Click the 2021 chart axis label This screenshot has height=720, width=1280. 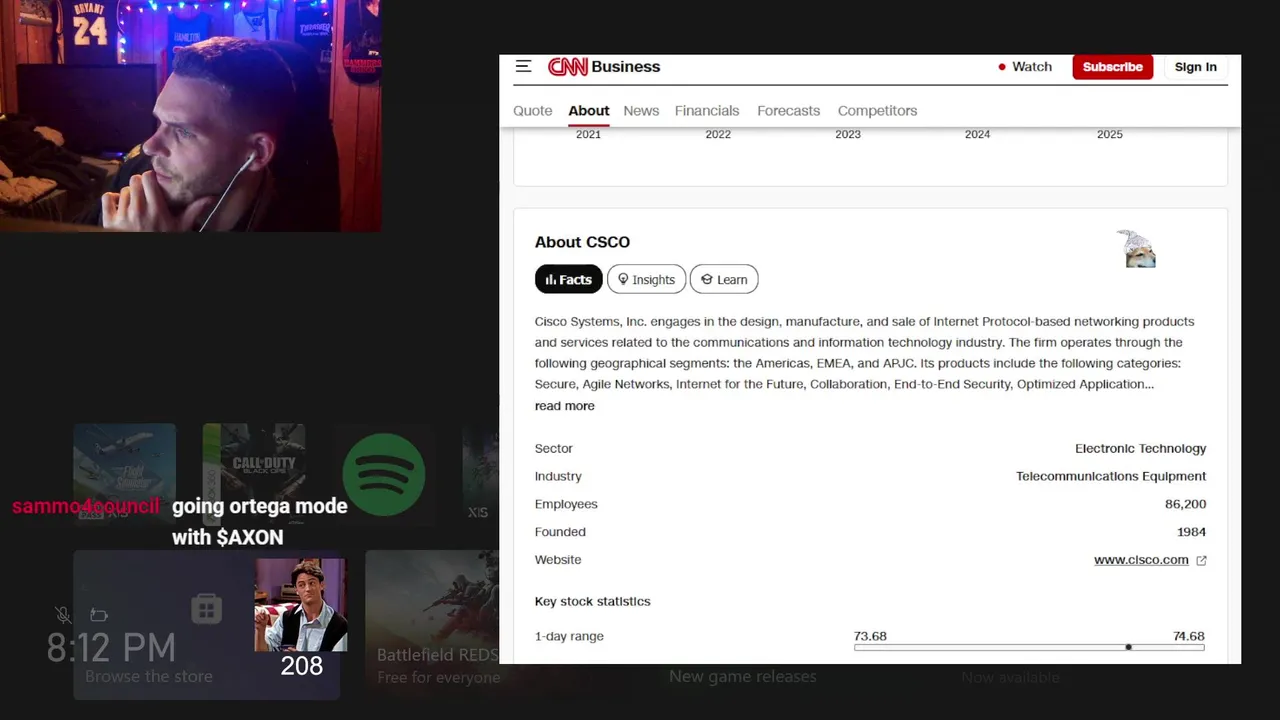(588, 134)
